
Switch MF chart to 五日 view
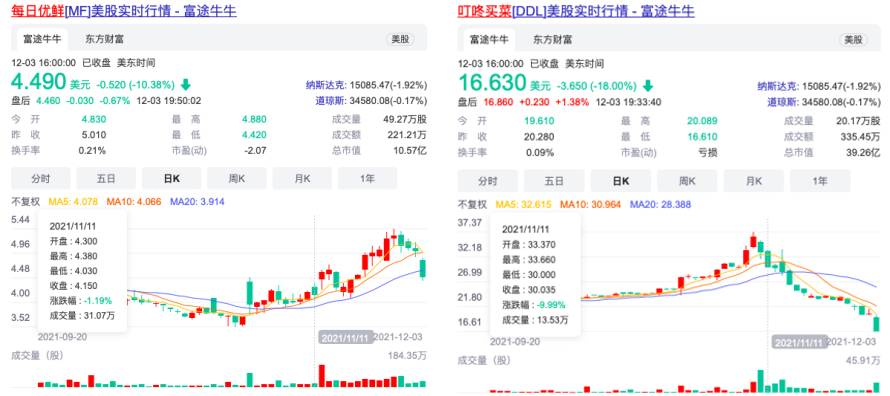click(106, 179)
